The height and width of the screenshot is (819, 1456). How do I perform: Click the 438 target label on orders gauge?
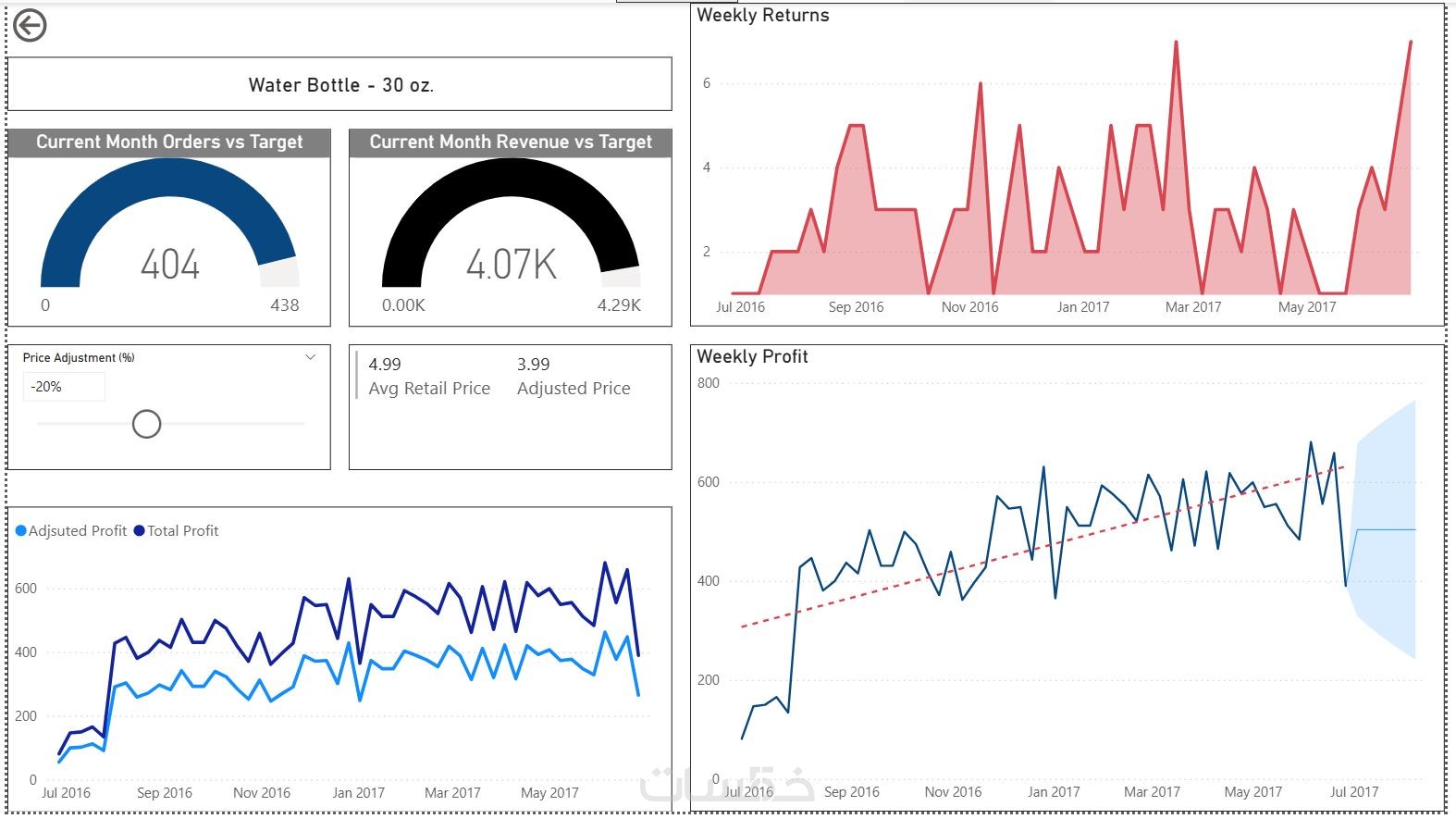pyautogui.click(x=284, y=305)
